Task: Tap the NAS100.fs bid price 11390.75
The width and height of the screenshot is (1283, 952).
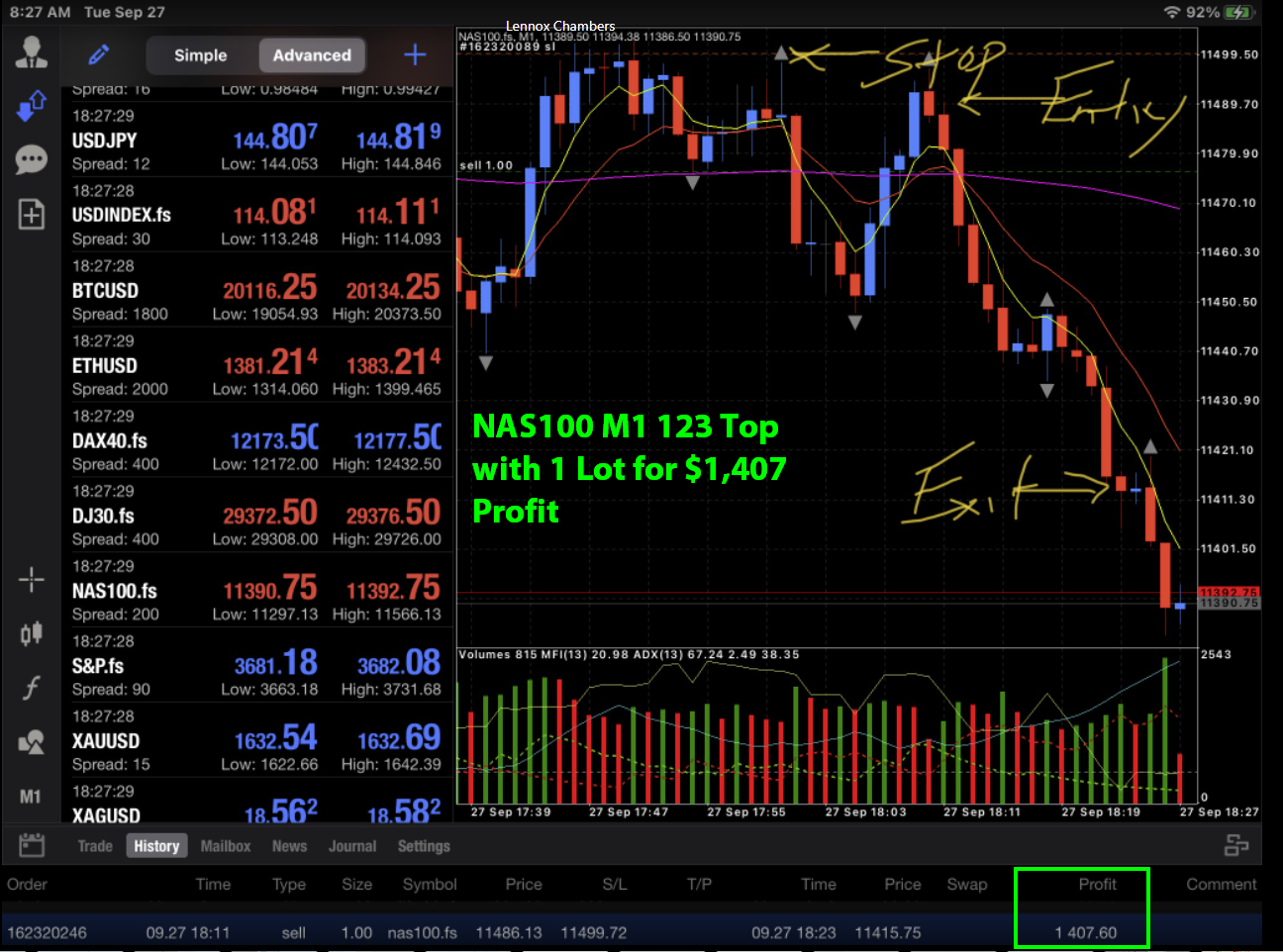Action: pos(269,589)
